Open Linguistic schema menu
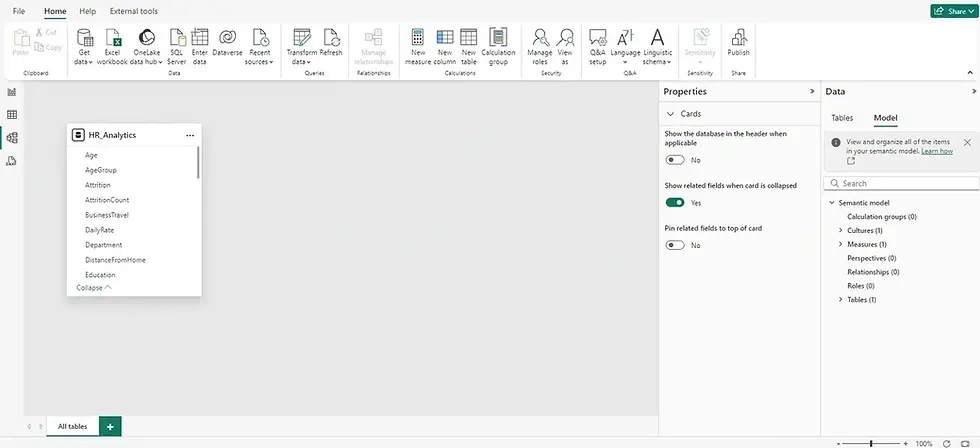The width and height of the screenshot is (980, 448). pyautogui.click(x=657, y=47)
